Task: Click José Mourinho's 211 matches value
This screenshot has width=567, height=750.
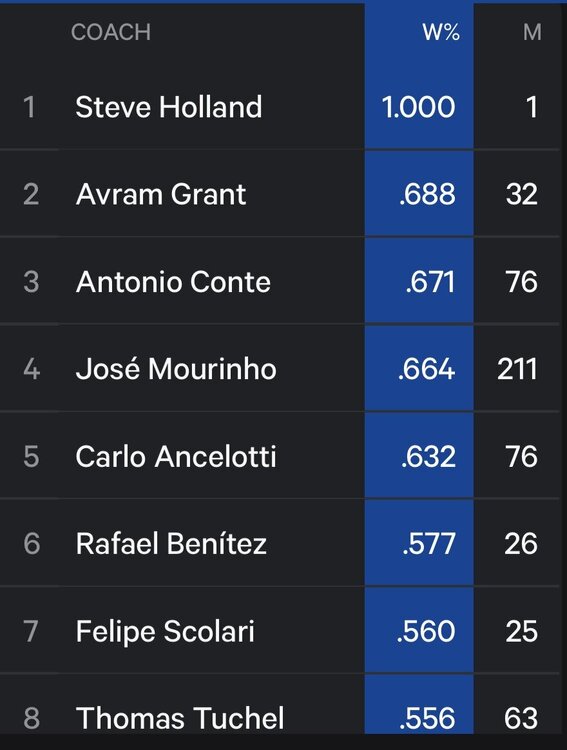Action: coord(517,369)
